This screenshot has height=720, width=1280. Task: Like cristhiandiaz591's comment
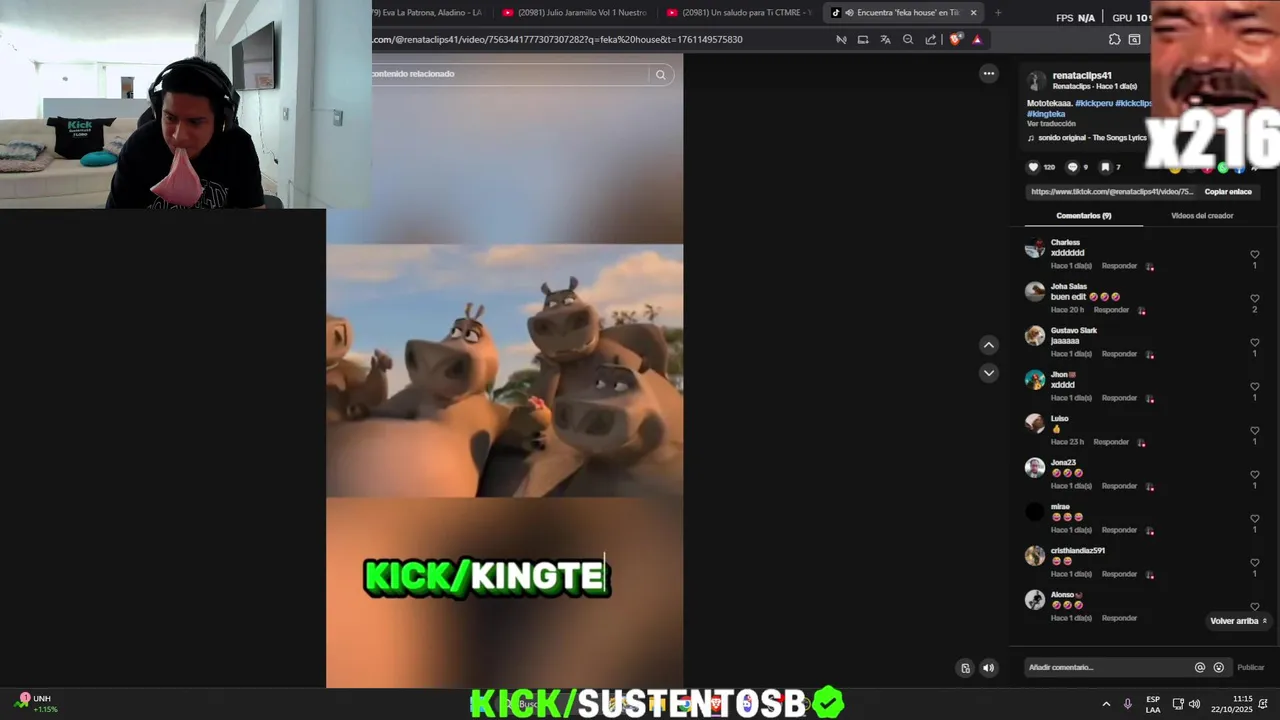pos(1255,563)
